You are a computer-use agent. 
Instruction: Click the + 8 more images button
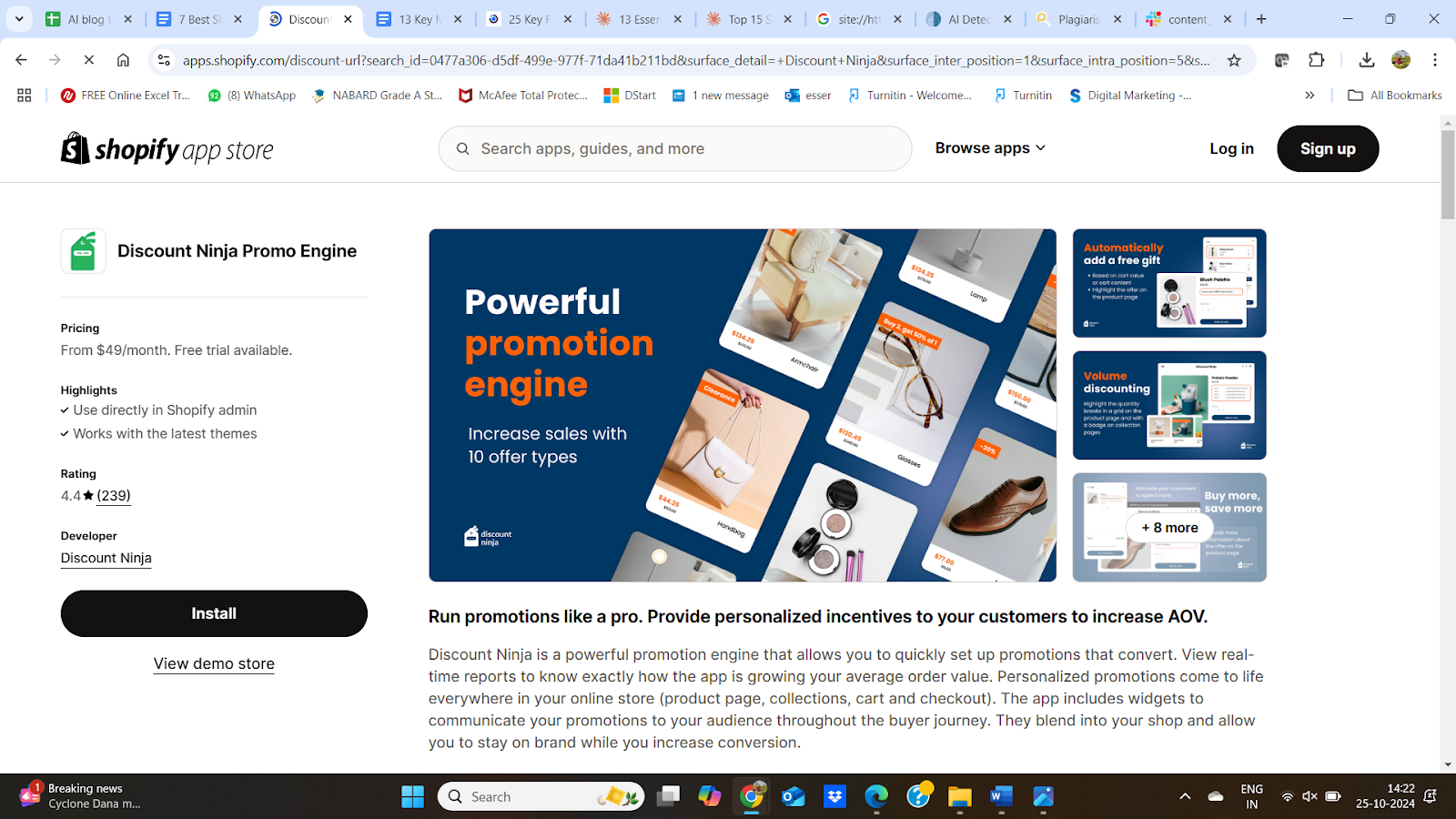[1169, 528]
